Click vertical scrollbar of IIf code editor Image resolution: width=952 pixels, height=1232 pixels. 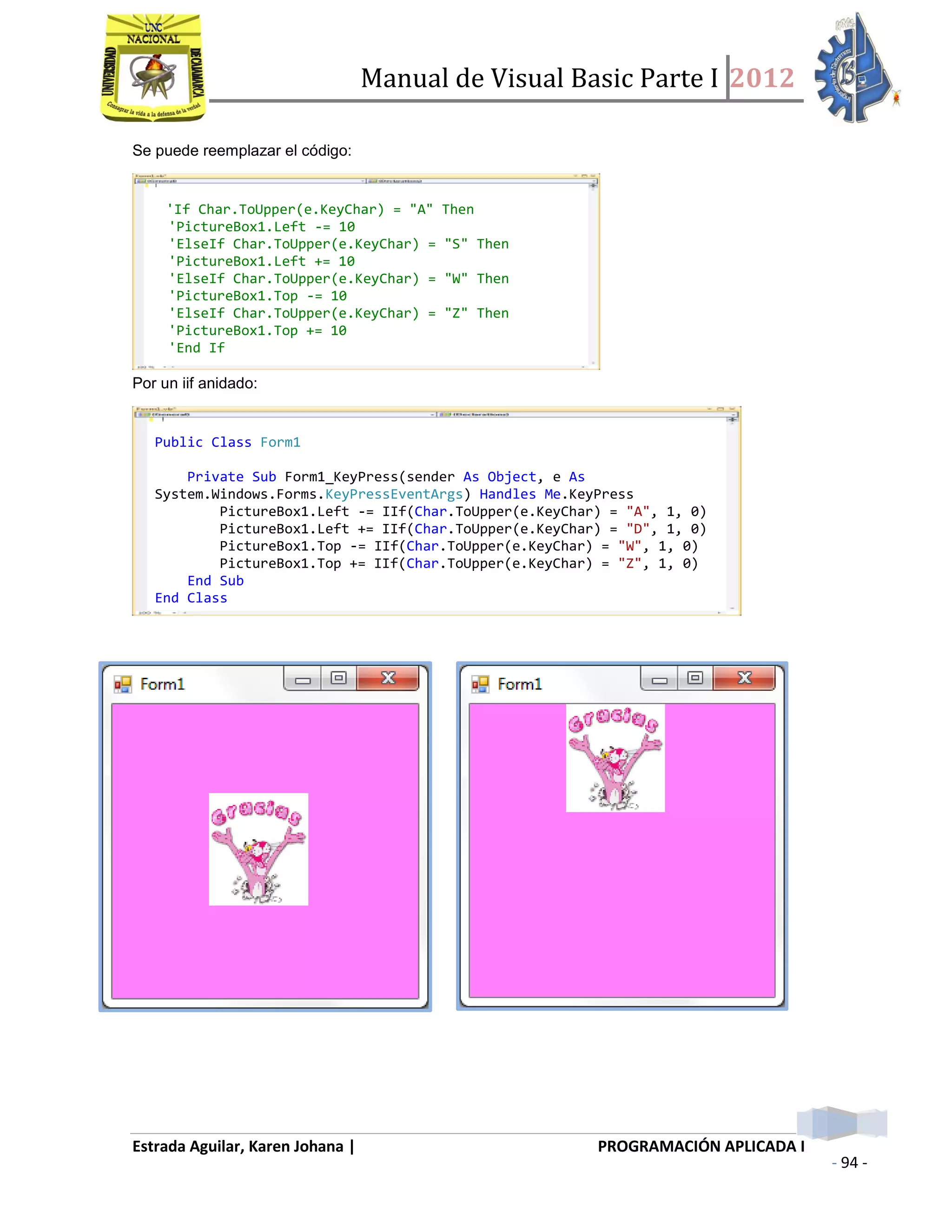pos(732,515)
